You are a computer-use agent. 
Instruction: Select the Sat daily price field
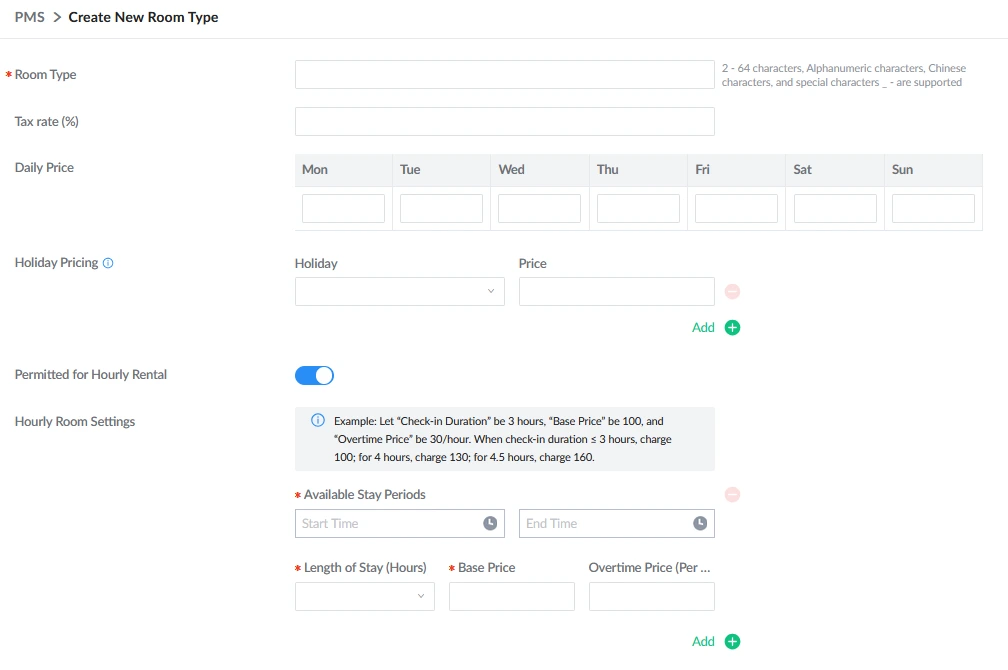[835, 209]
